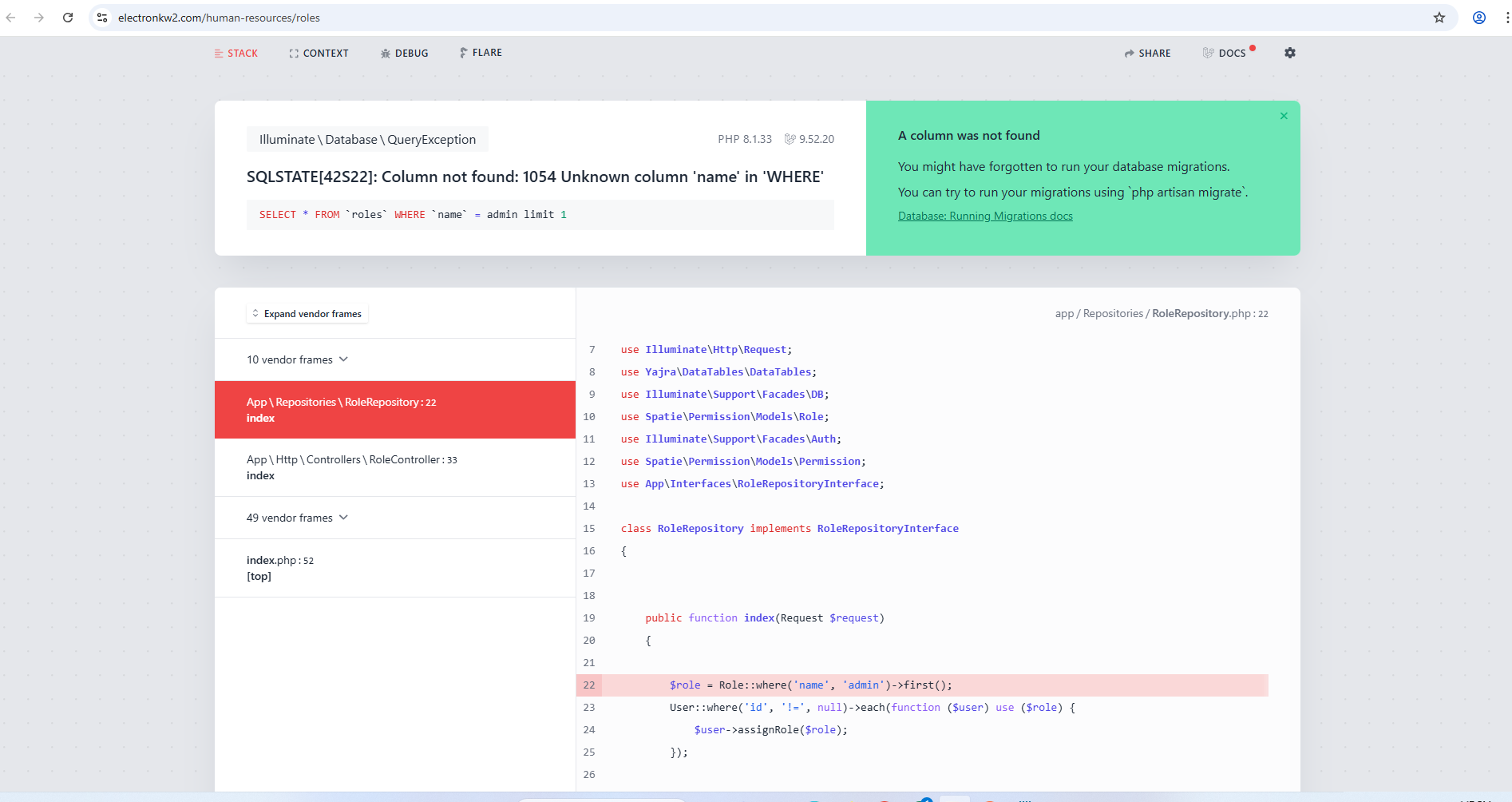Image resolution: width=1512 pixels, height=802 pixels.
Task: Open the Docs link
Action: [1225, 54]
